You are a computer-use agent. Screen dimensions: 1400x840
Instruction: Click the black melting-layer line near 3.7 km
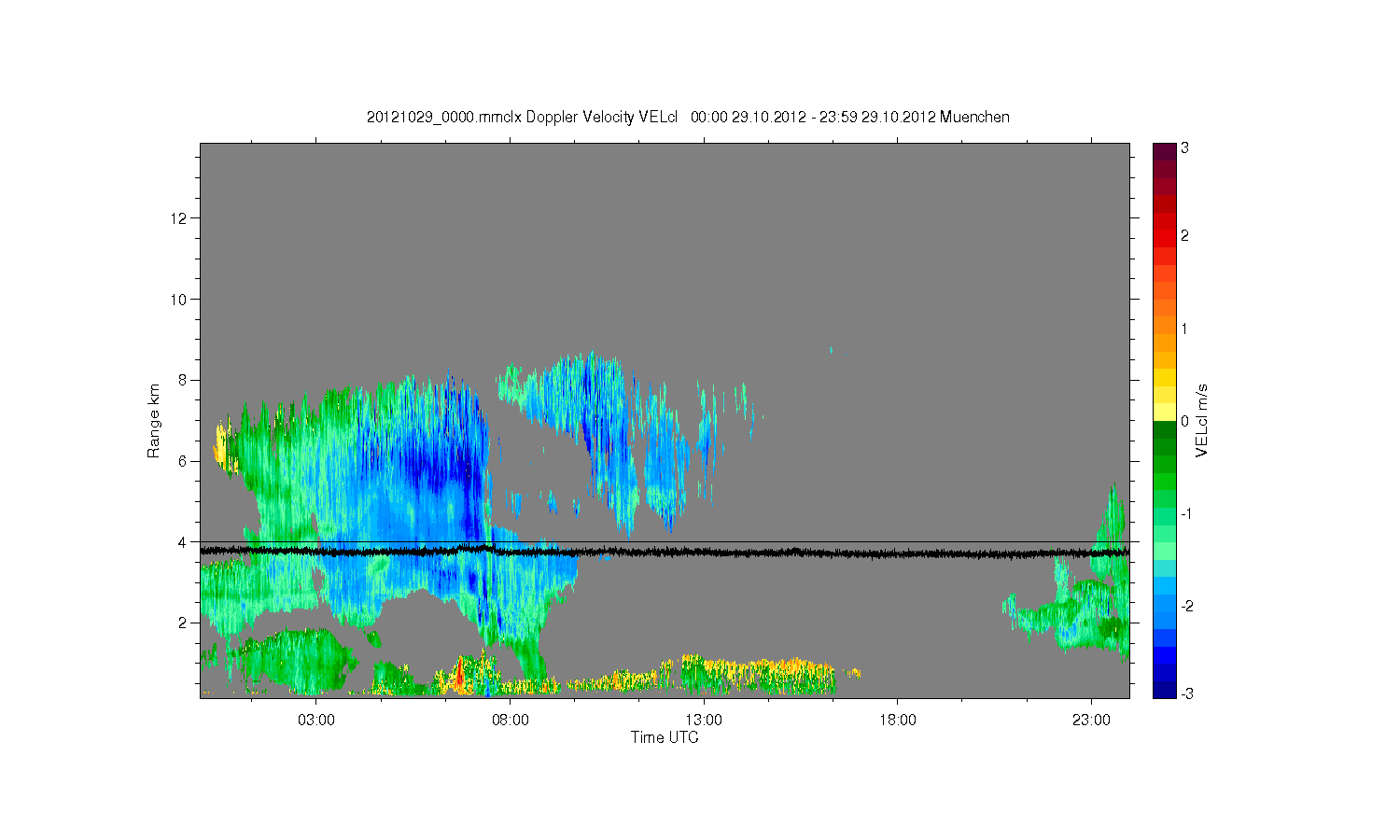(x=665, y=553)
